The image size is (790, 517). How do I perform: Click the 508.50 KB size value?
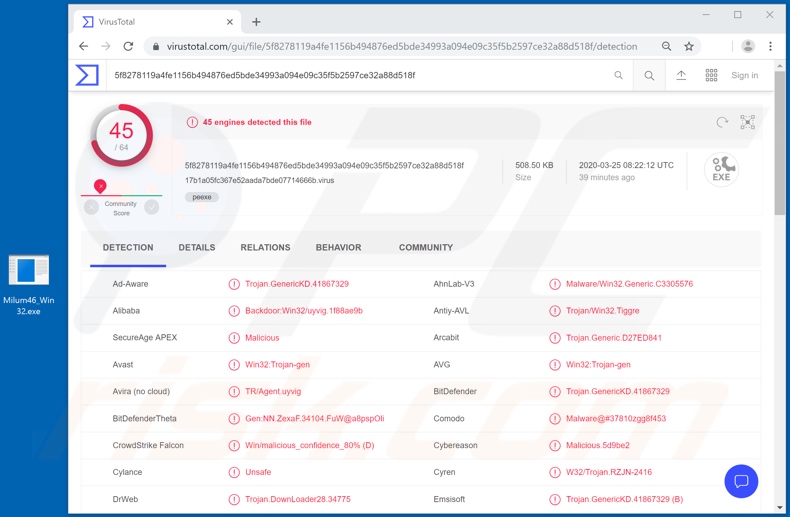point(534,165)
